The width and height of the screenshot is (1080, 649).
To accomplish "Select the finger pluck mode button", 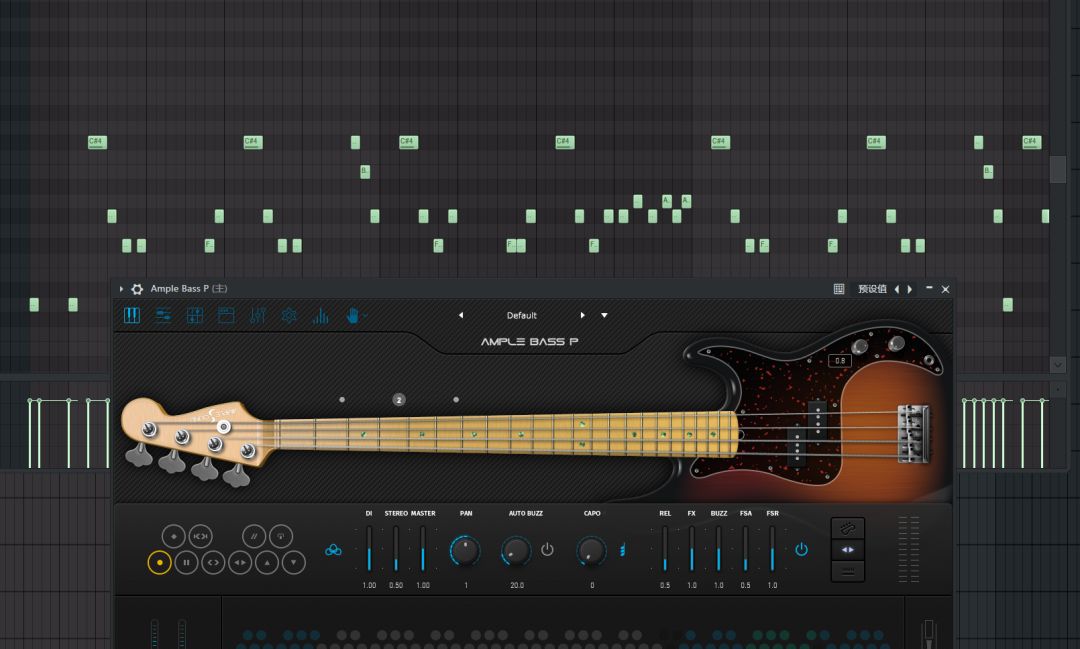I will 848,528.
